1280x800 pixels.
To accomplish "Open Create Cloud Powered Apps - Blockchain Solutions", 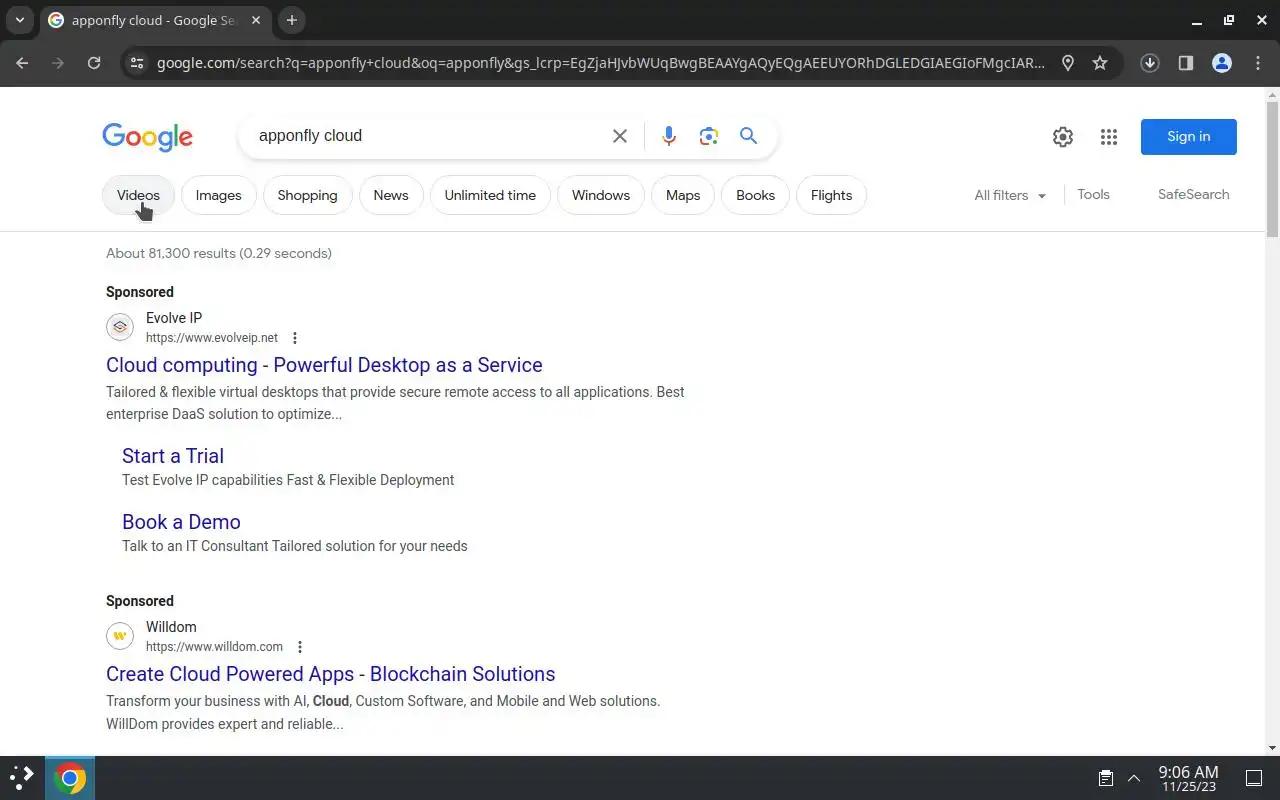I will [x=330, y=674].
